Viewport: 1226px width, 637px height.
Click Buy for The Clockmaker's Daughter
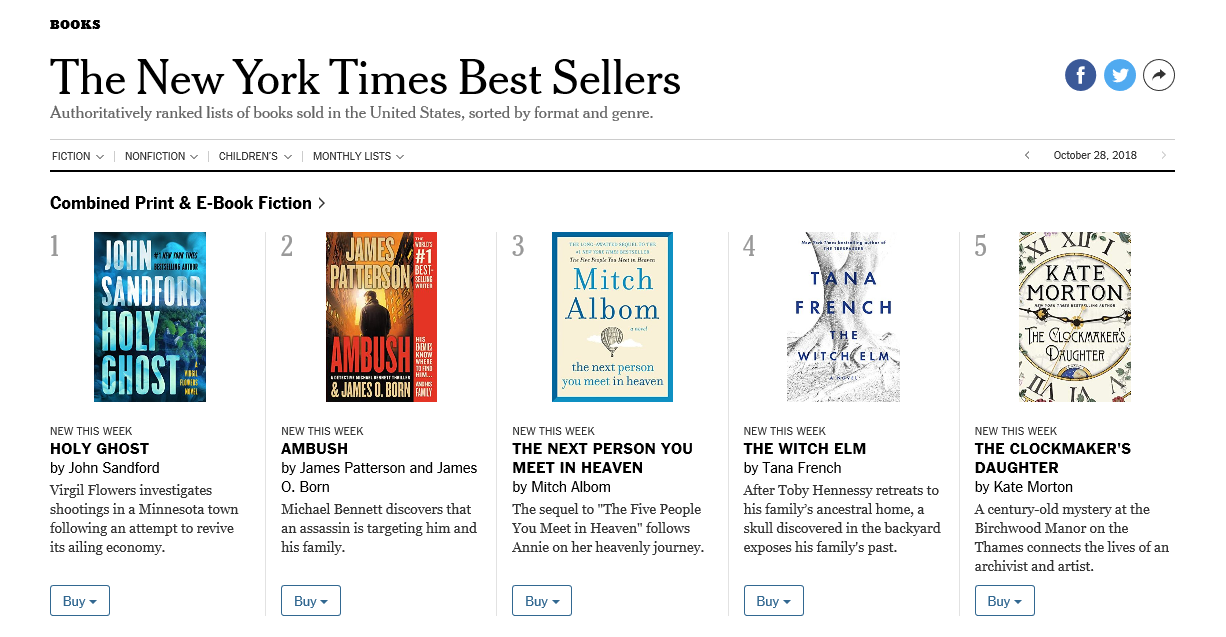click(x=1004, y=601)
